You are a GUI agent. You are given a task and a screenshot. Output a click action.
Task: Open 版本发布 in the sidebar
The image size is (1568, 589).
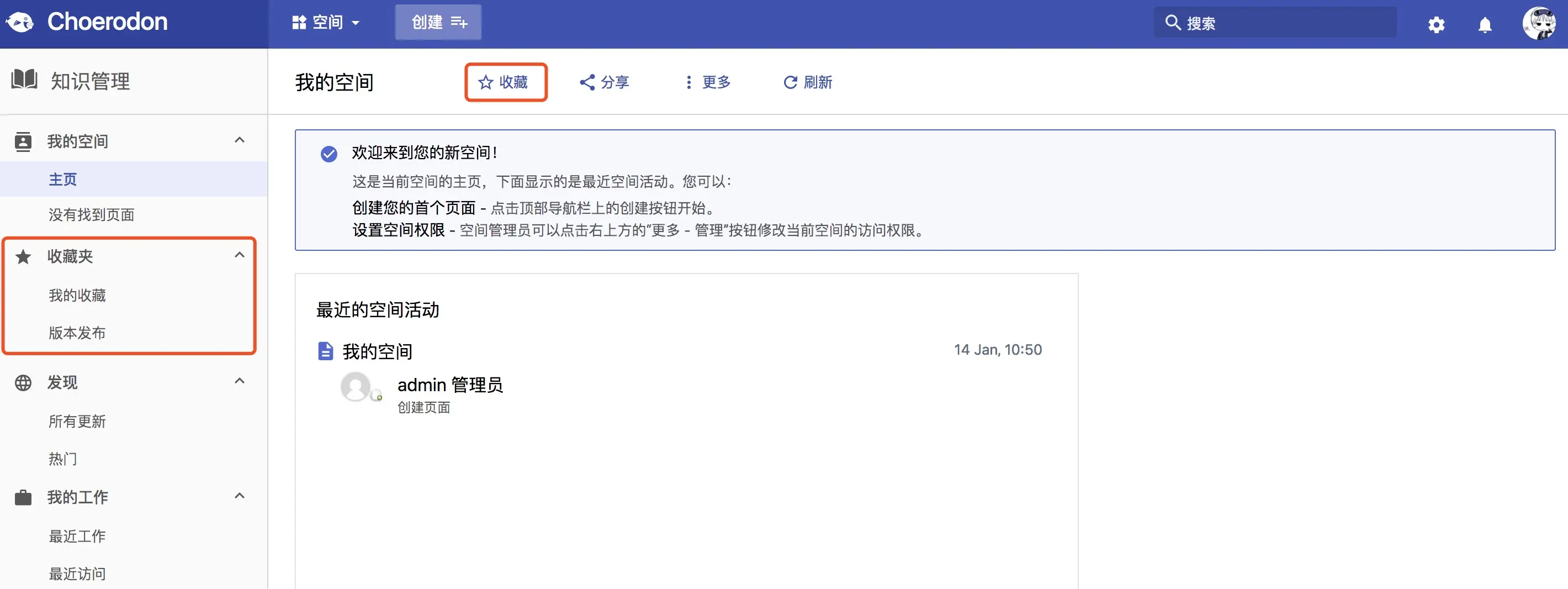tap(77, 333)
